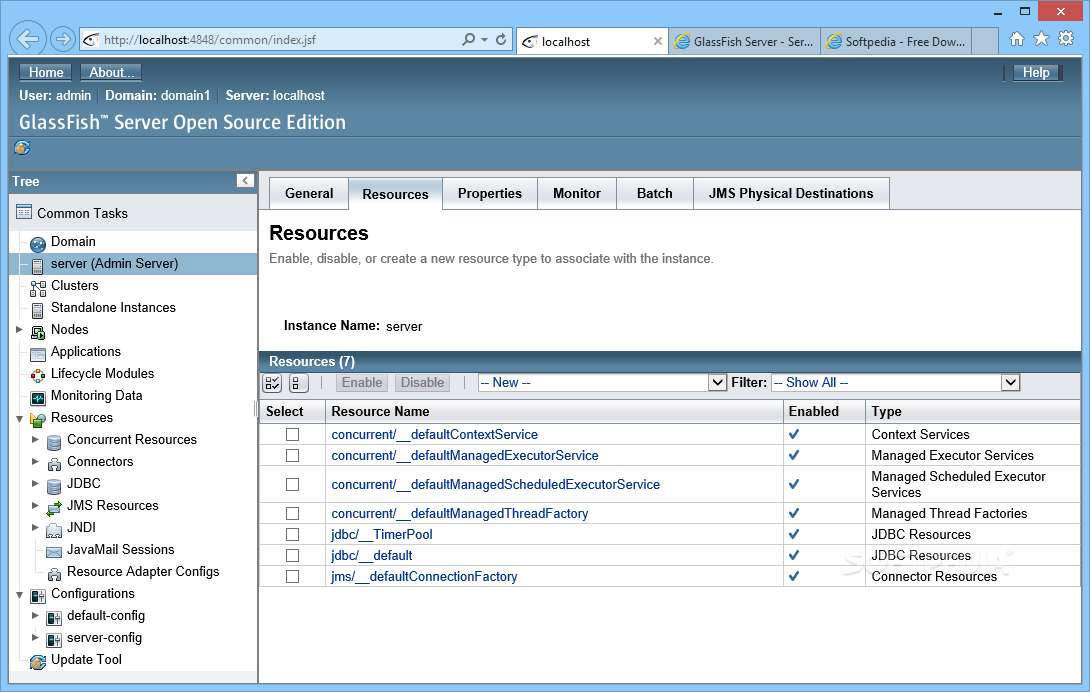
Task: Click the Configurations icon in tree
Action: [x=38, y=596]
